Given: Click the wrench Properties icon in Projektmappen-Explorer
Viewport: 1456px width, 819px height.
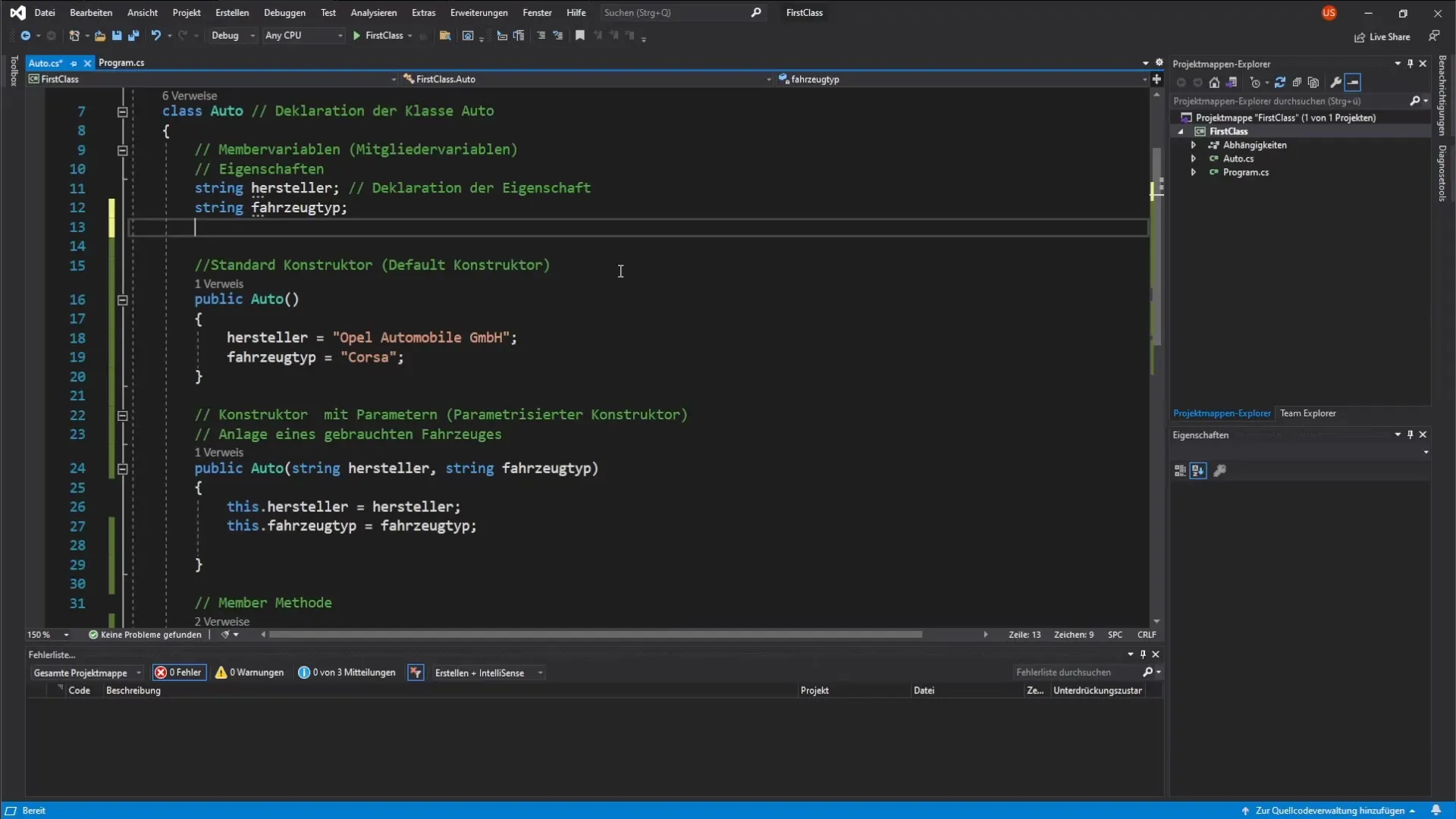Looking at the screenshot, I should coord(1336,83).
